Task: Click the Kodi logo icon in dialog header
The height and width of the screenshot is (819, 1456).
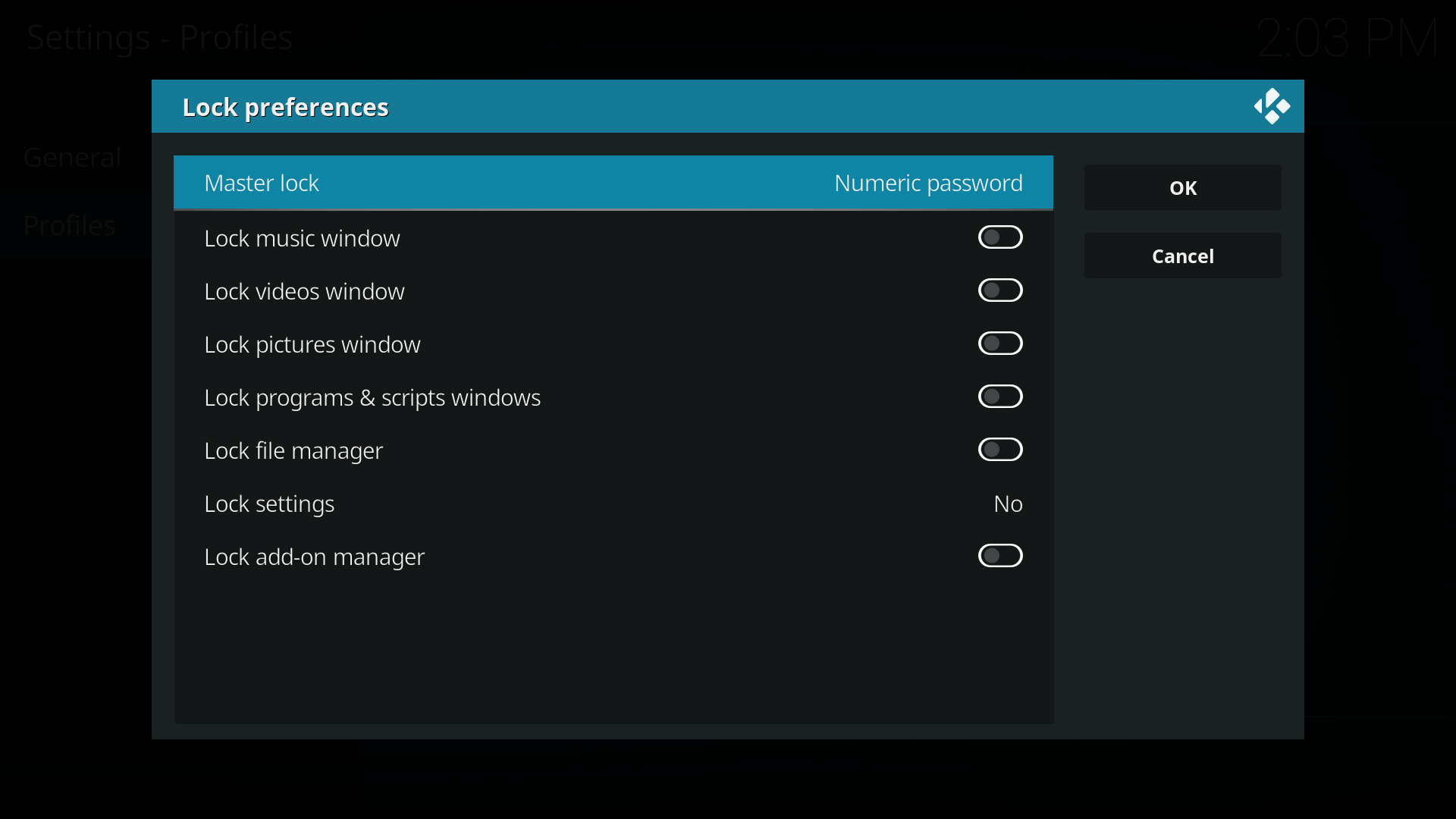Action: coord(1272,107)
